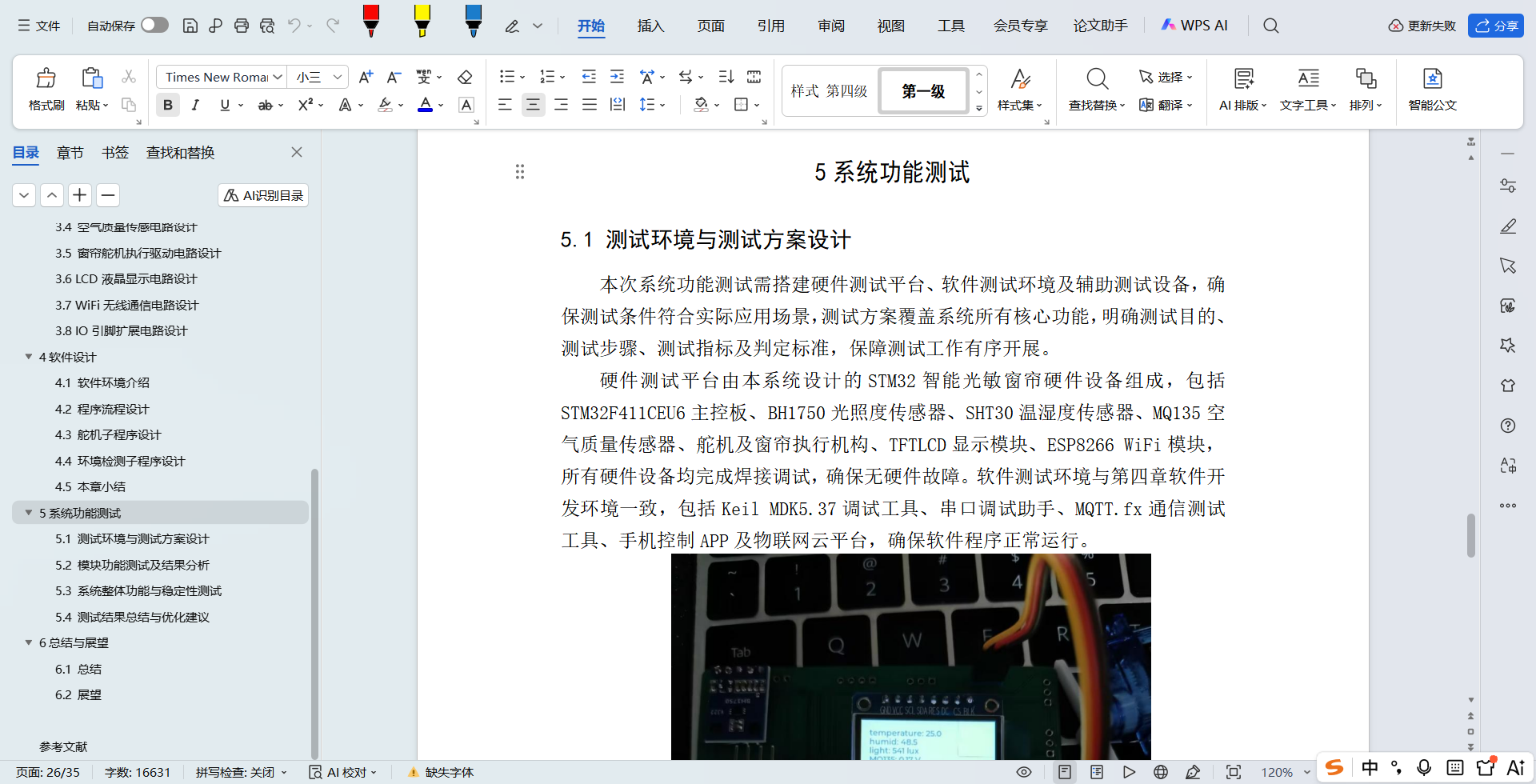Click the AI排版 icon
The image size is (1536, 784).
pyautogui.click(x=1243, y=78)
